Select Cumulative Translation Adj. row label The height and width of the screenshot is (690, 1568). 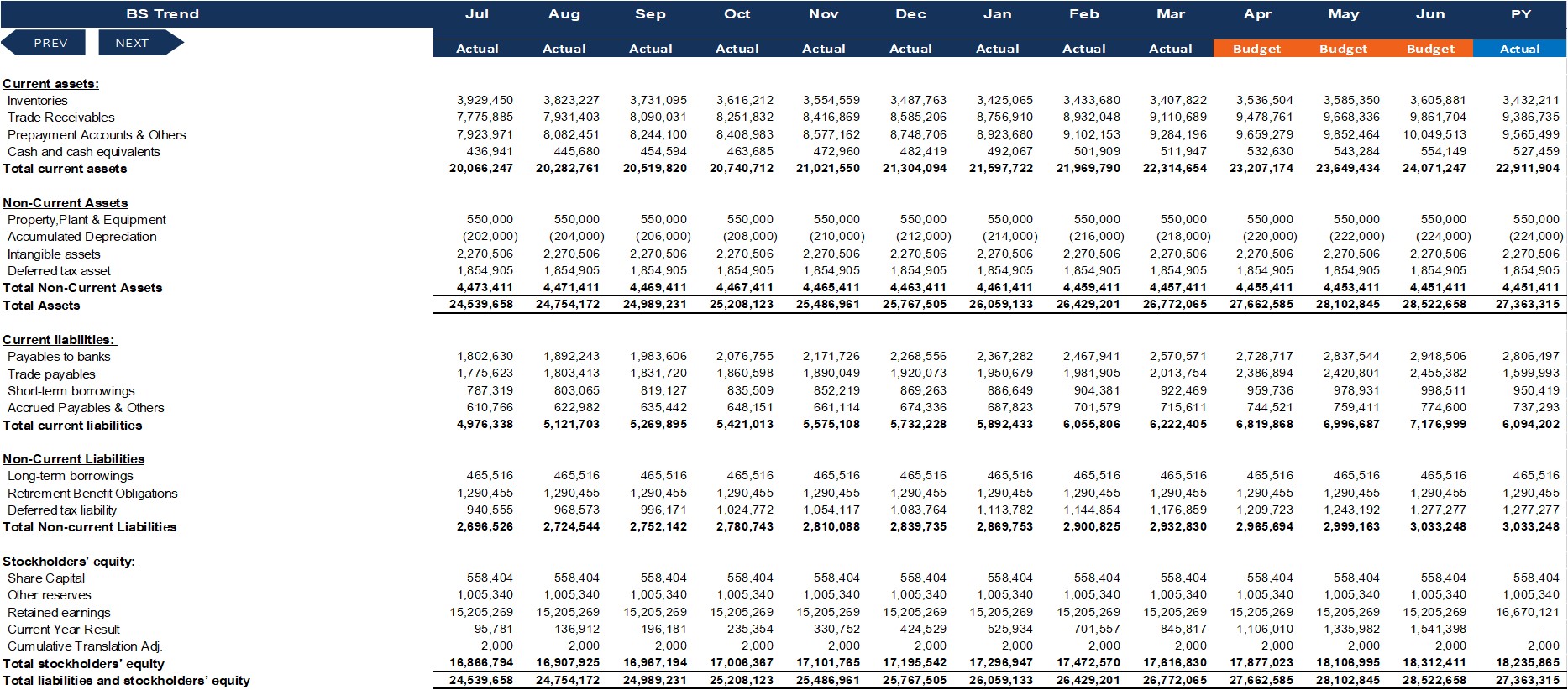click(x=85, y=646)
